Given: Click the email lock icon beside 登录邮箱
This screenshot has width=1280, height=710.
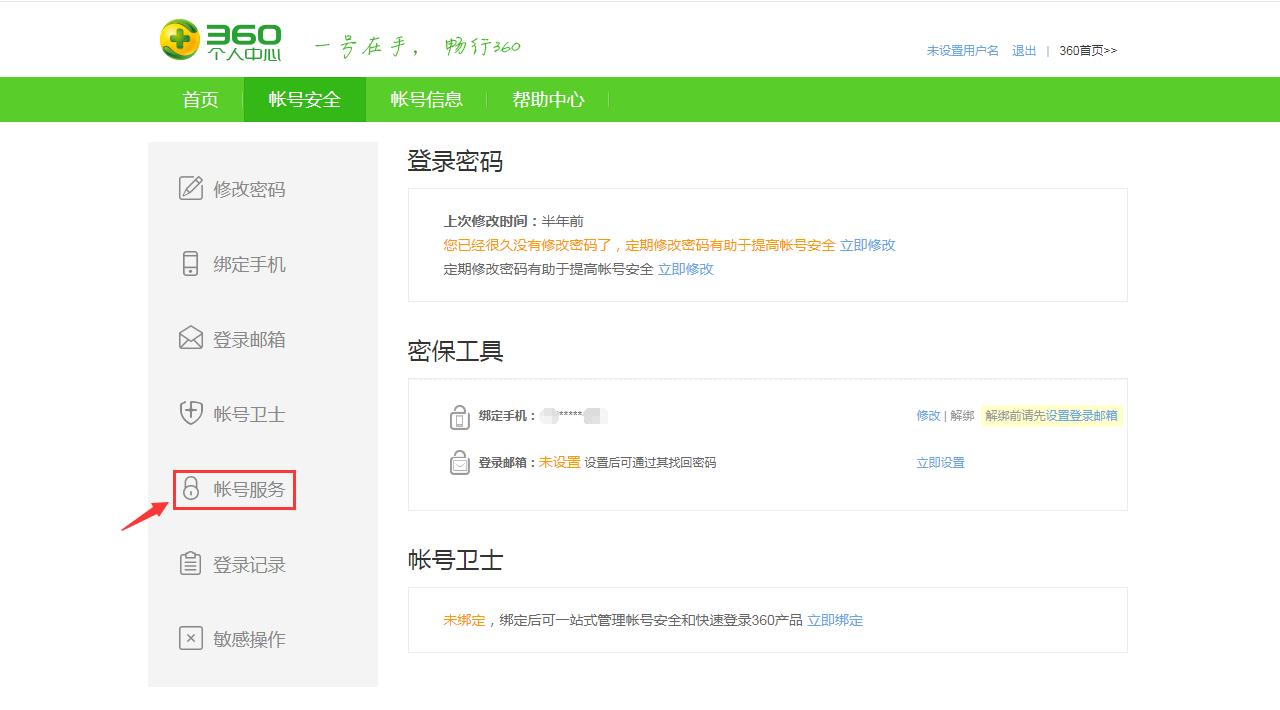Looking at the screenshot, I should [x=460, y=463].
